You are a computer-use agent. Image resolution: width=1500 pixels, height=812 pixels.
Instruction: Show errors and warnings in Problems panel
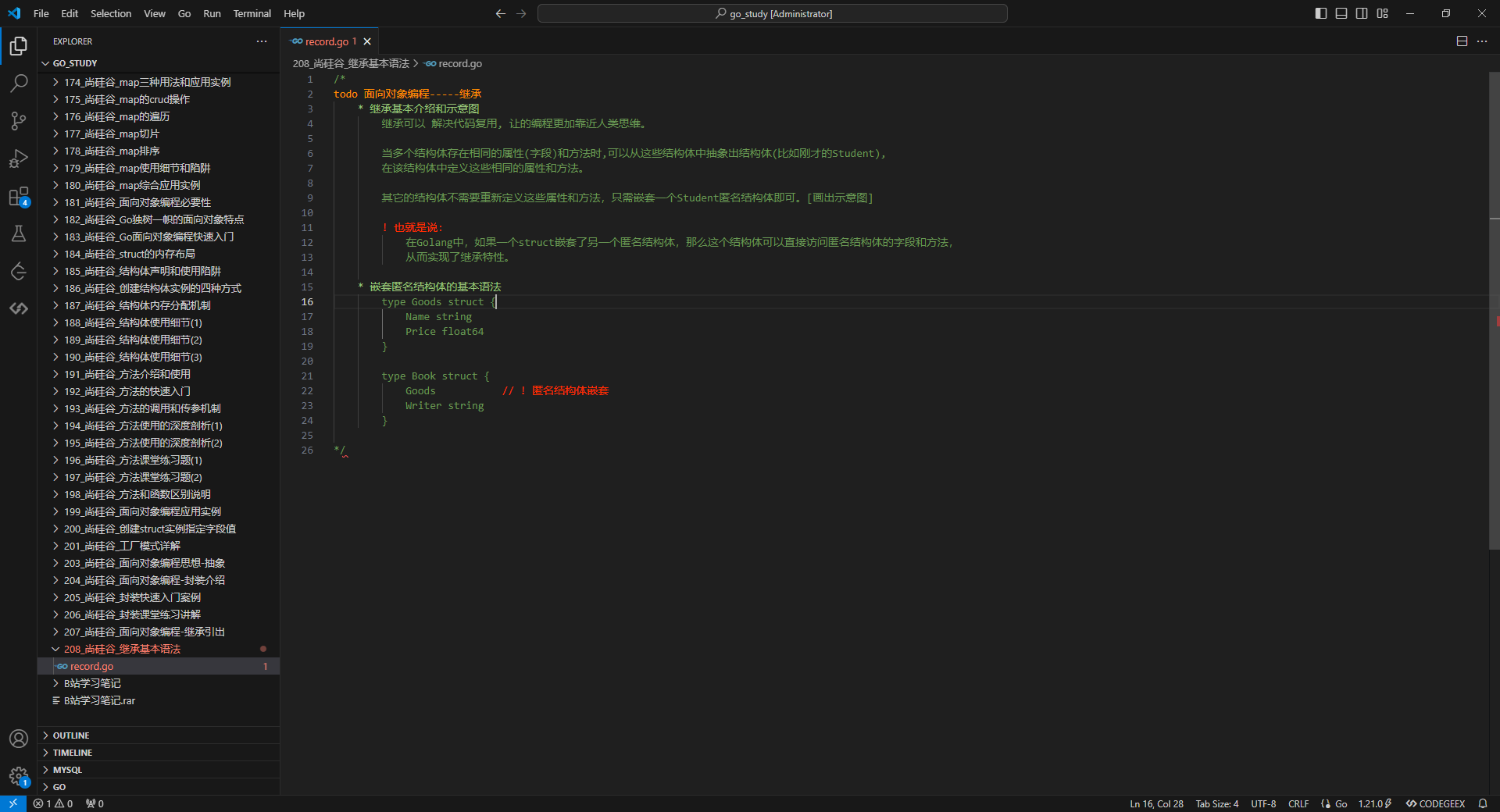click(x=53, y=803)
